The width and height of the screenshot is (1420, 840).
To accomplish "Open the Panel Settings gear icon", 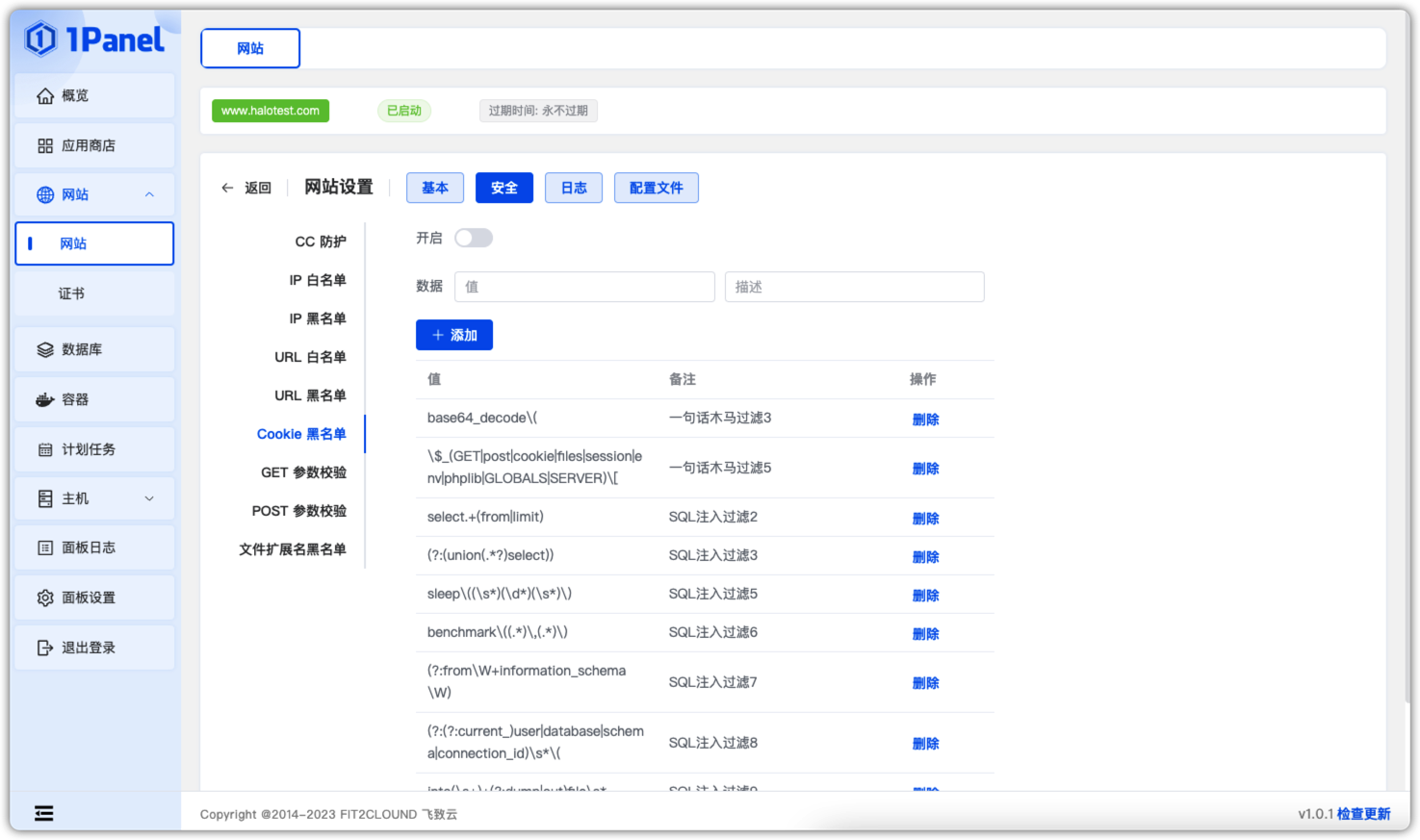I will coord(45,598).
